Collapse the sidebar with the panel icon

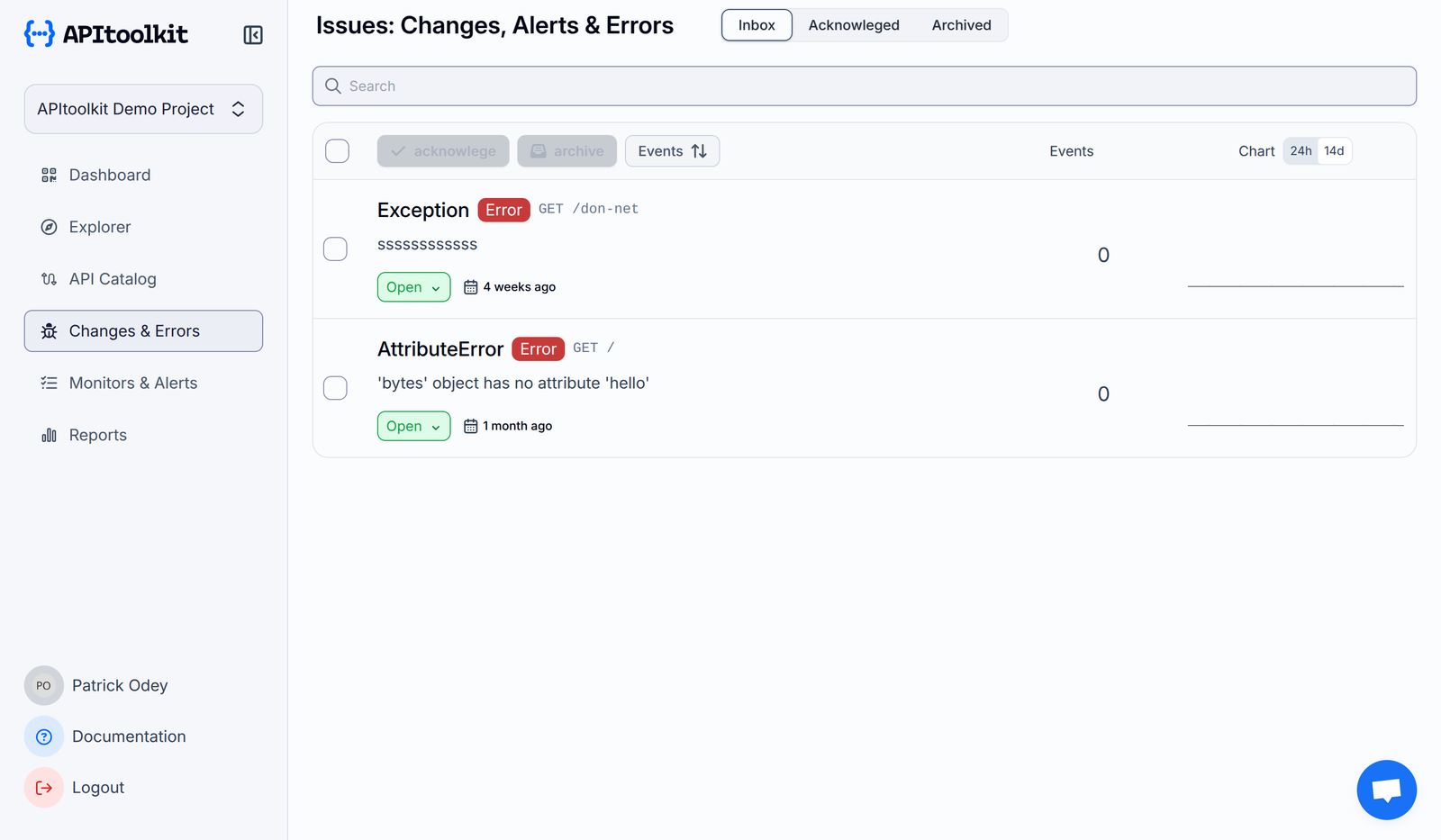point(253,34)
